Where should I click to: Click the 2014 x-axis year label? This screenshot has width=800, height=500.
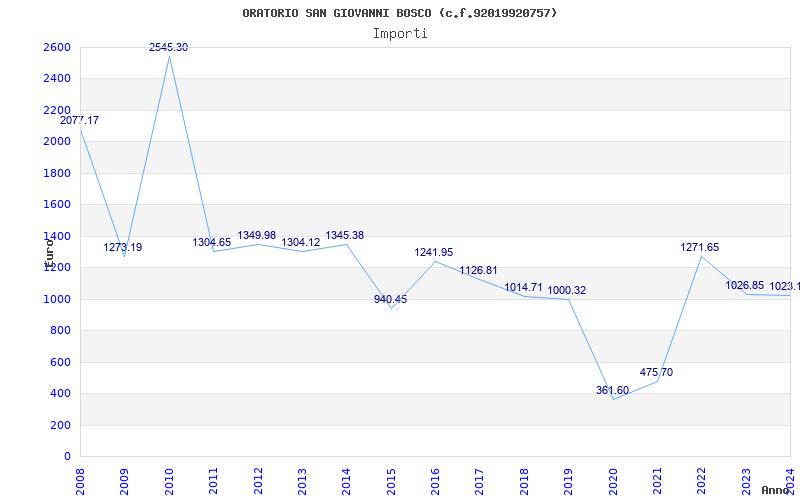(x=346, y=481)
